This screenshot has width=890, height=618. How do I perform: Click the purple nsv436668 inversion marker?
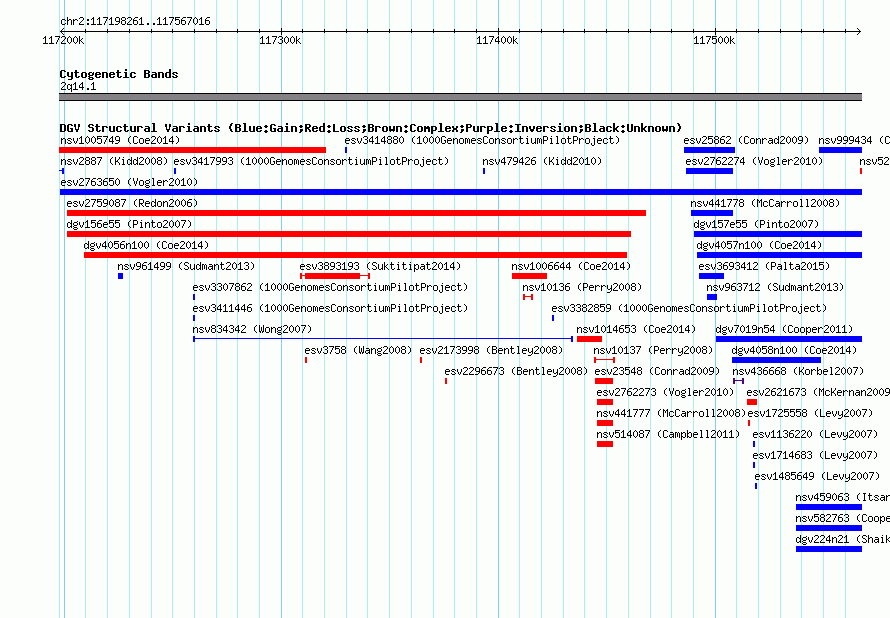tap(738, 381)
